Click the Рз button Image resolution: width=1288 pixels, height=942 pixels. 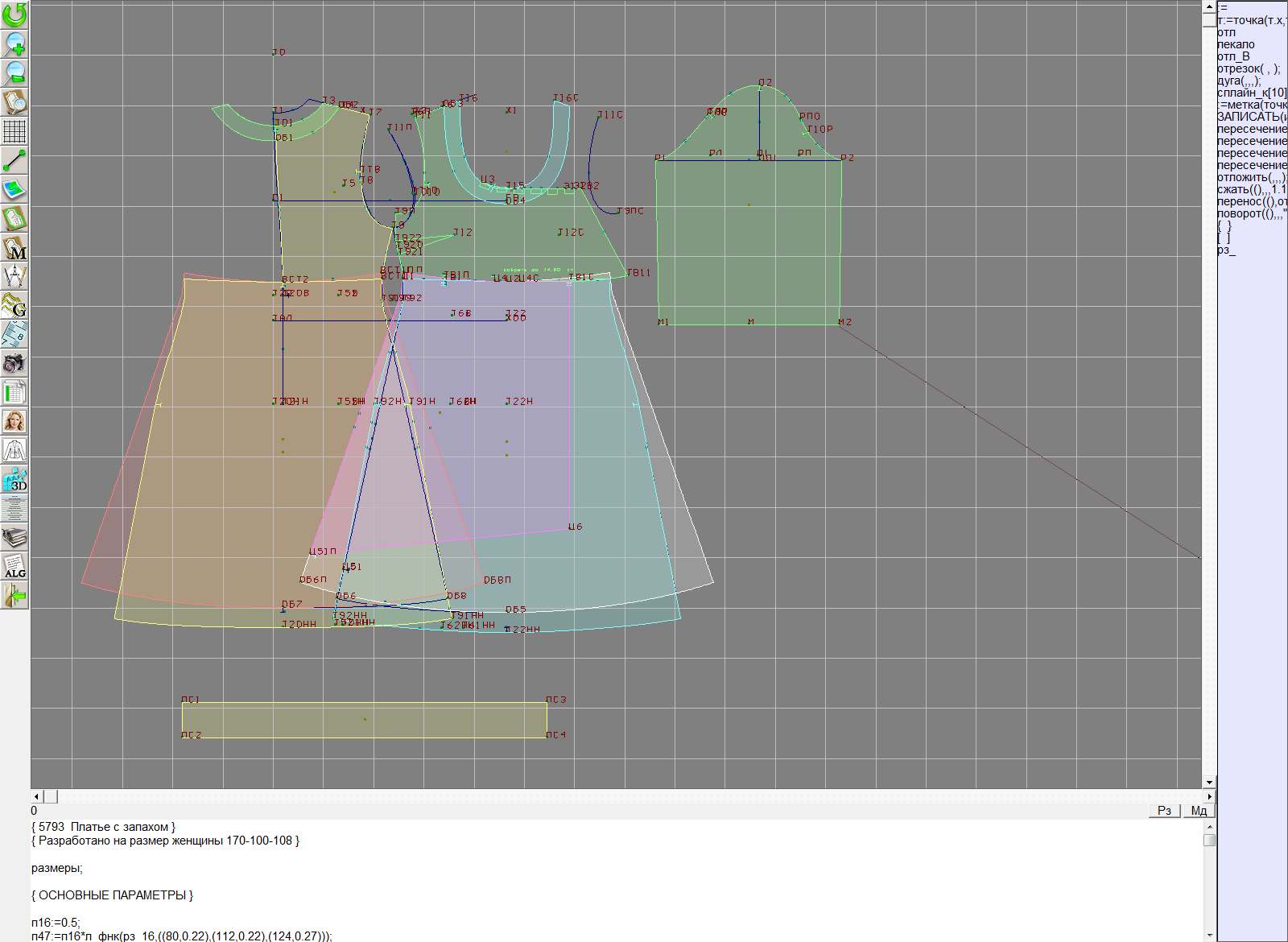(1164, 811)
